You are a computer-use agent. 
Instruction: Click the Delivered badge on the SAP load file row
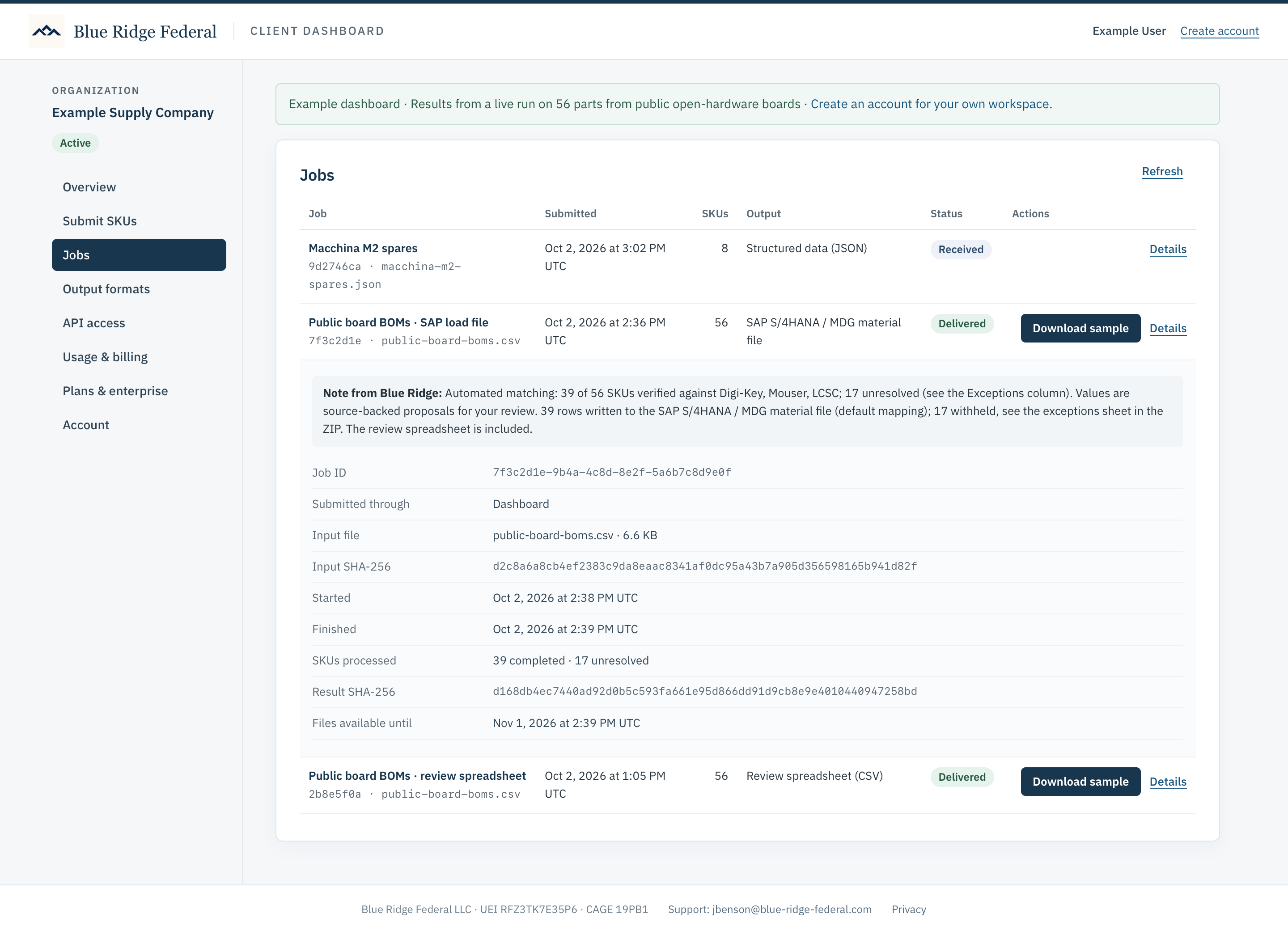[962, 323]
